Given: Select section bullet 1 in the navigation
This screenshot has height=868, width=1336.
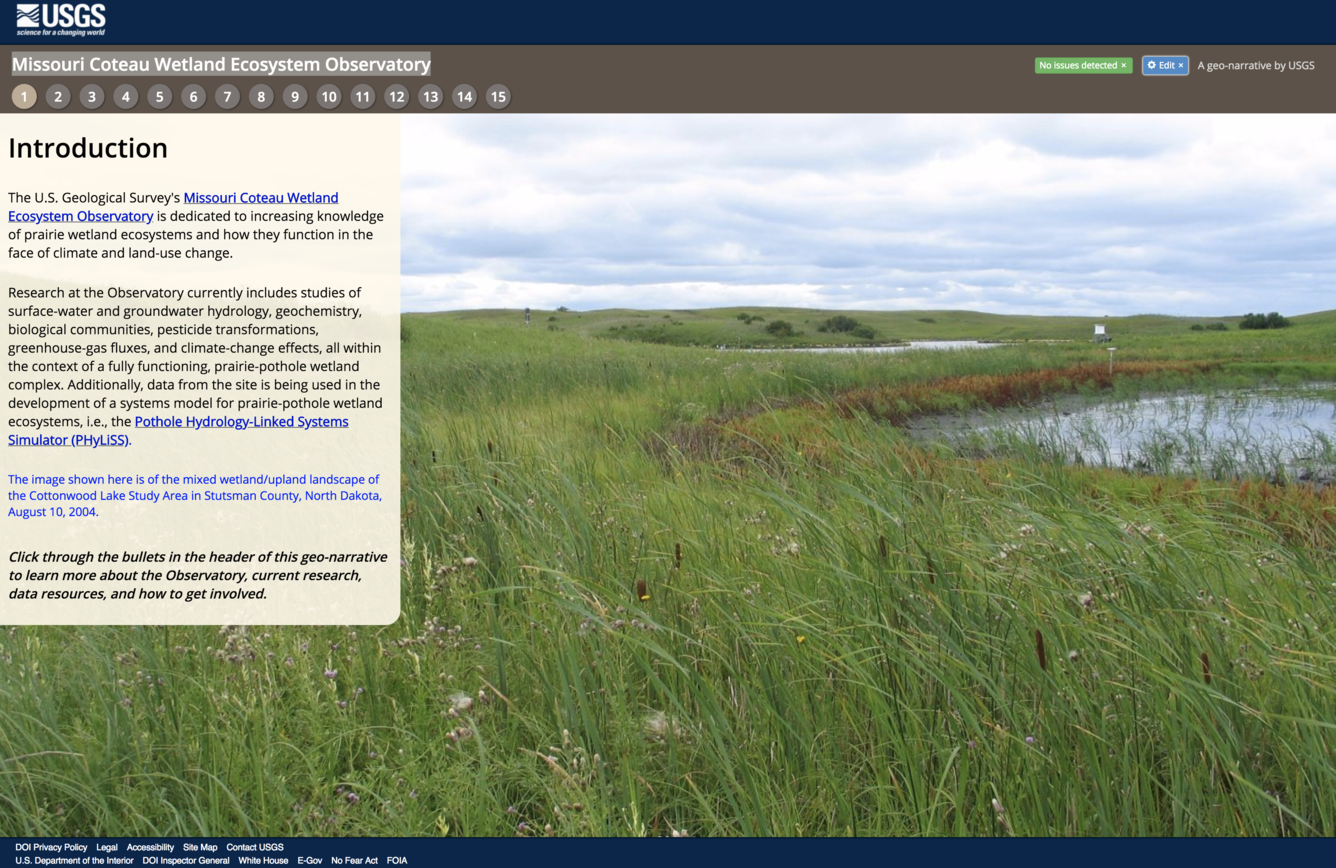Looking at the screenshot, I should point(24,97).
